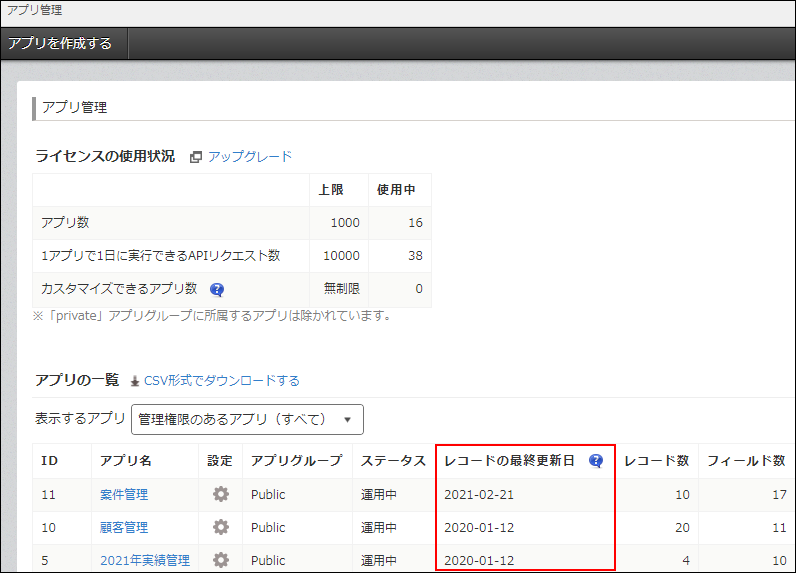Viewport: 796px width, 573px height.
Task: Click the 無制限 limit value
Action: 342,288
